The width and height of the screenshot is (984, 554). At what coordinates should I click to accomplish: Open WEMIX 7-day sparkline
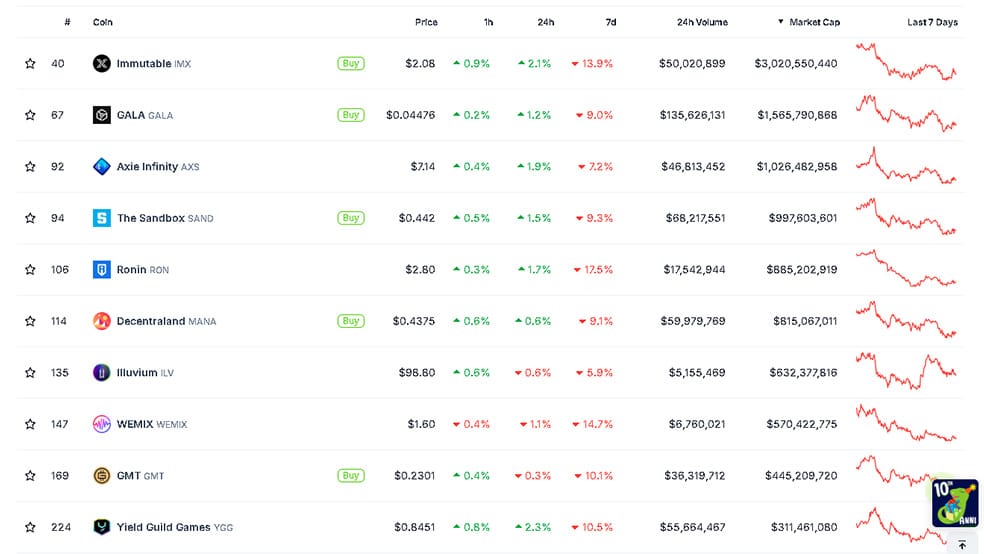pos(906,423)
